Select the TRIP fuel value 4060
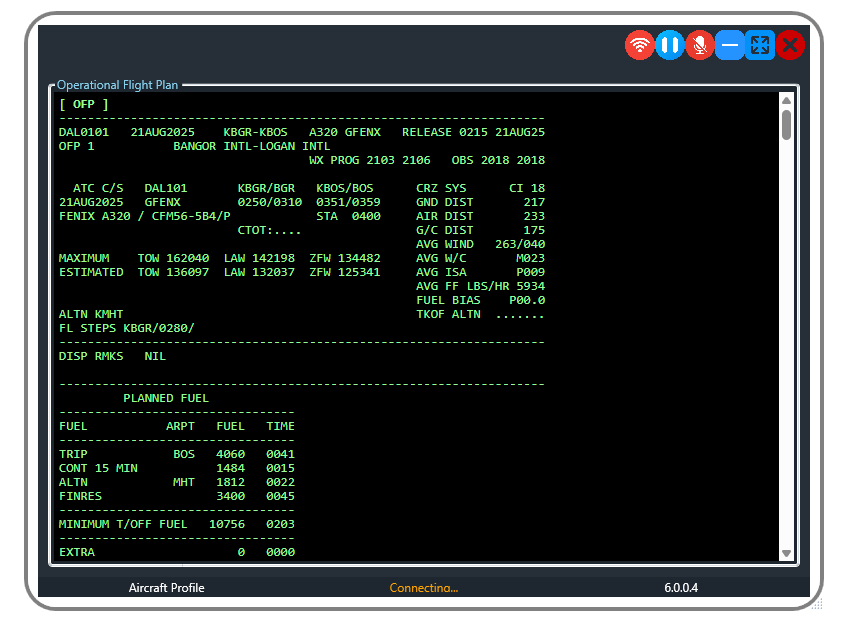Image resolution: width=842 pixels, height=617 pixels. tap(230, 454)
